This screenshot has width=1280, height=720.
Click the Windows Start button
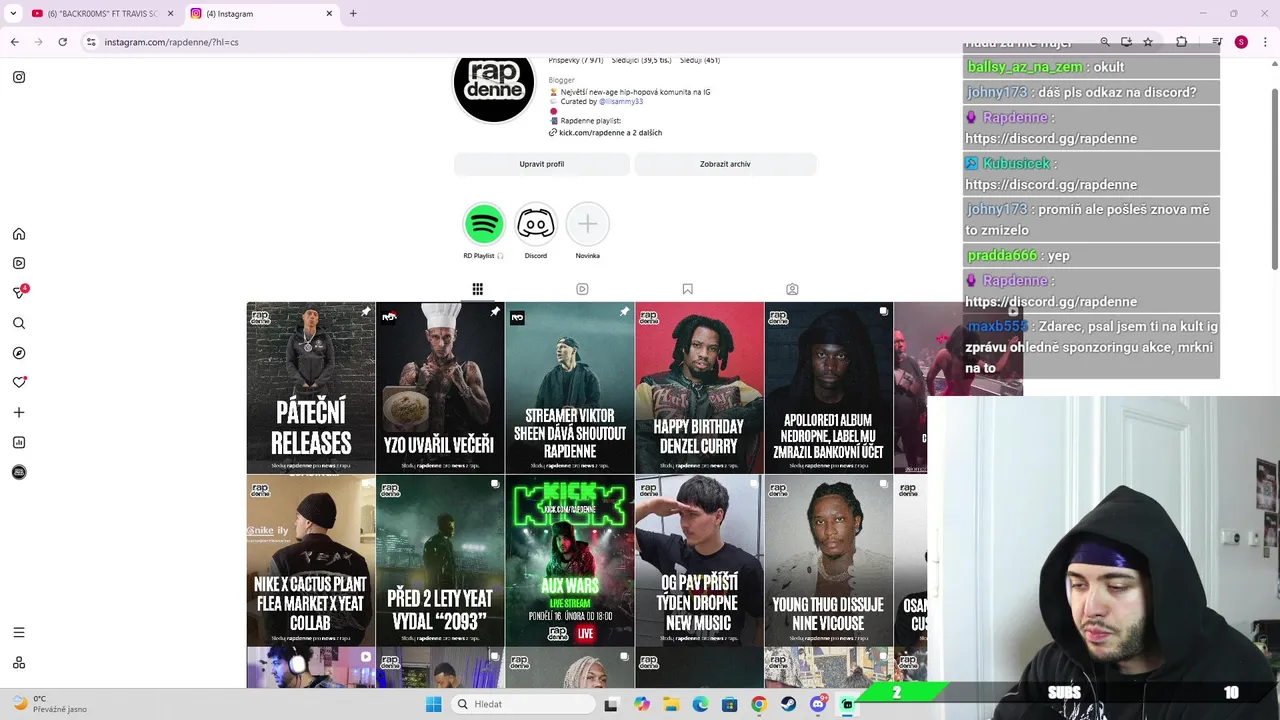(x=433, y=704)
